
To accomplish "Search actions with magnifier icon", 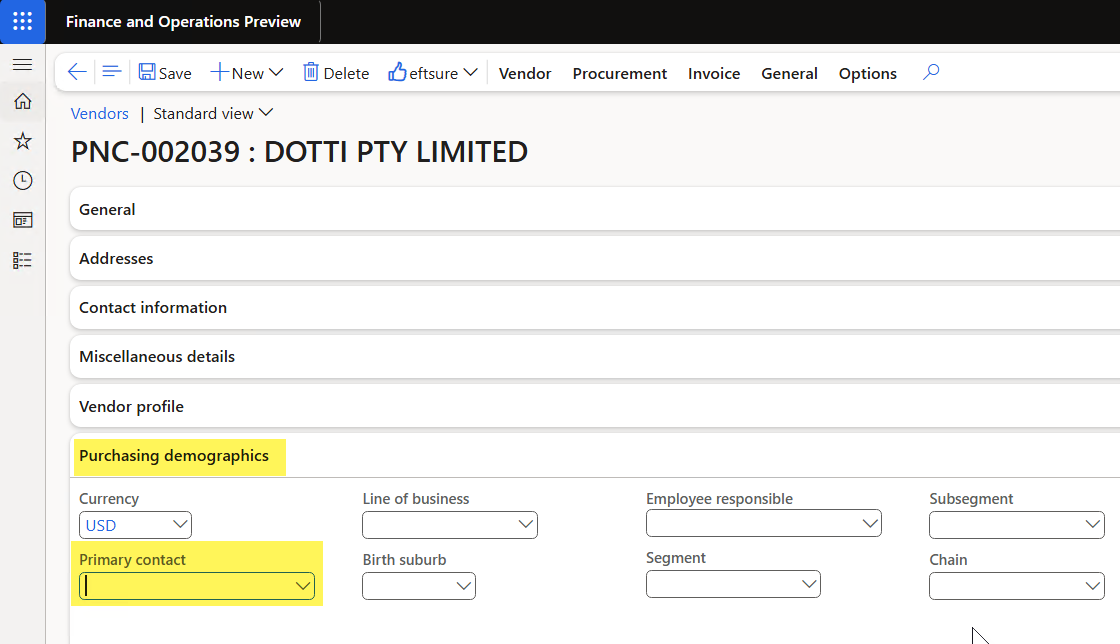I will [931, 72].
